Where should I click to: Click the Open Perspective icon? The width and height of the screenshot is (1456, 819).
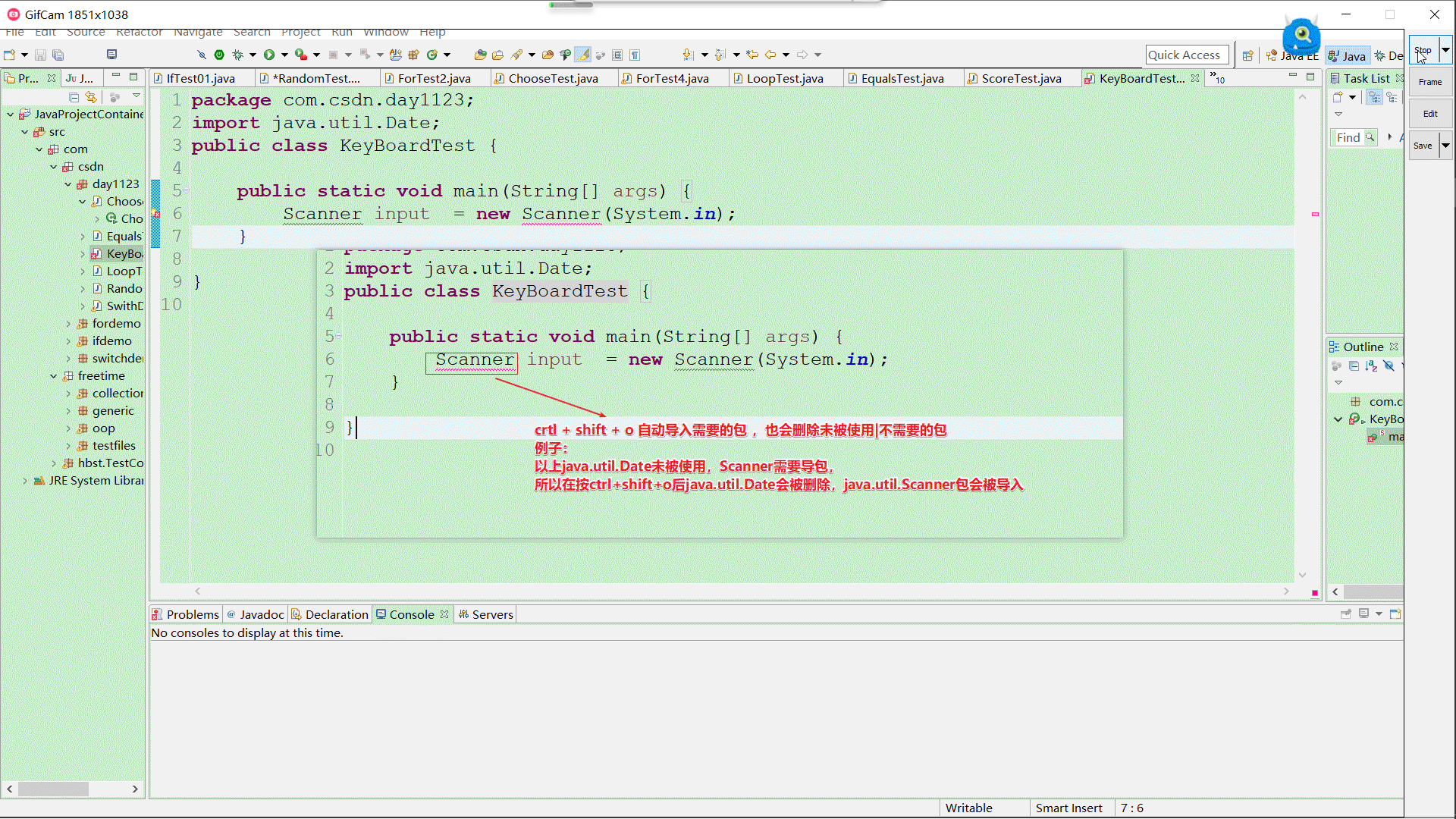click(x=1247, y=55)
